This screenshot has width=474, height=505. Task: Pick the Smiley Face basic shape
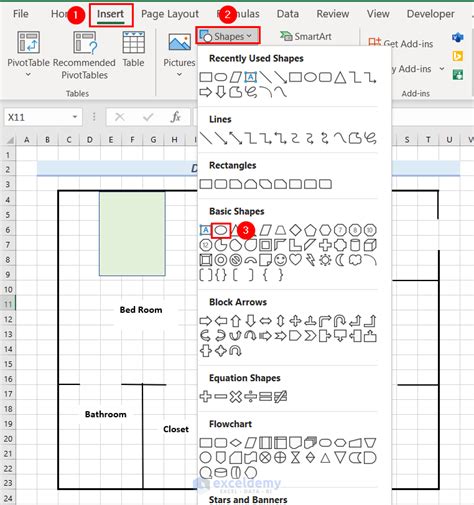(280, 260)
